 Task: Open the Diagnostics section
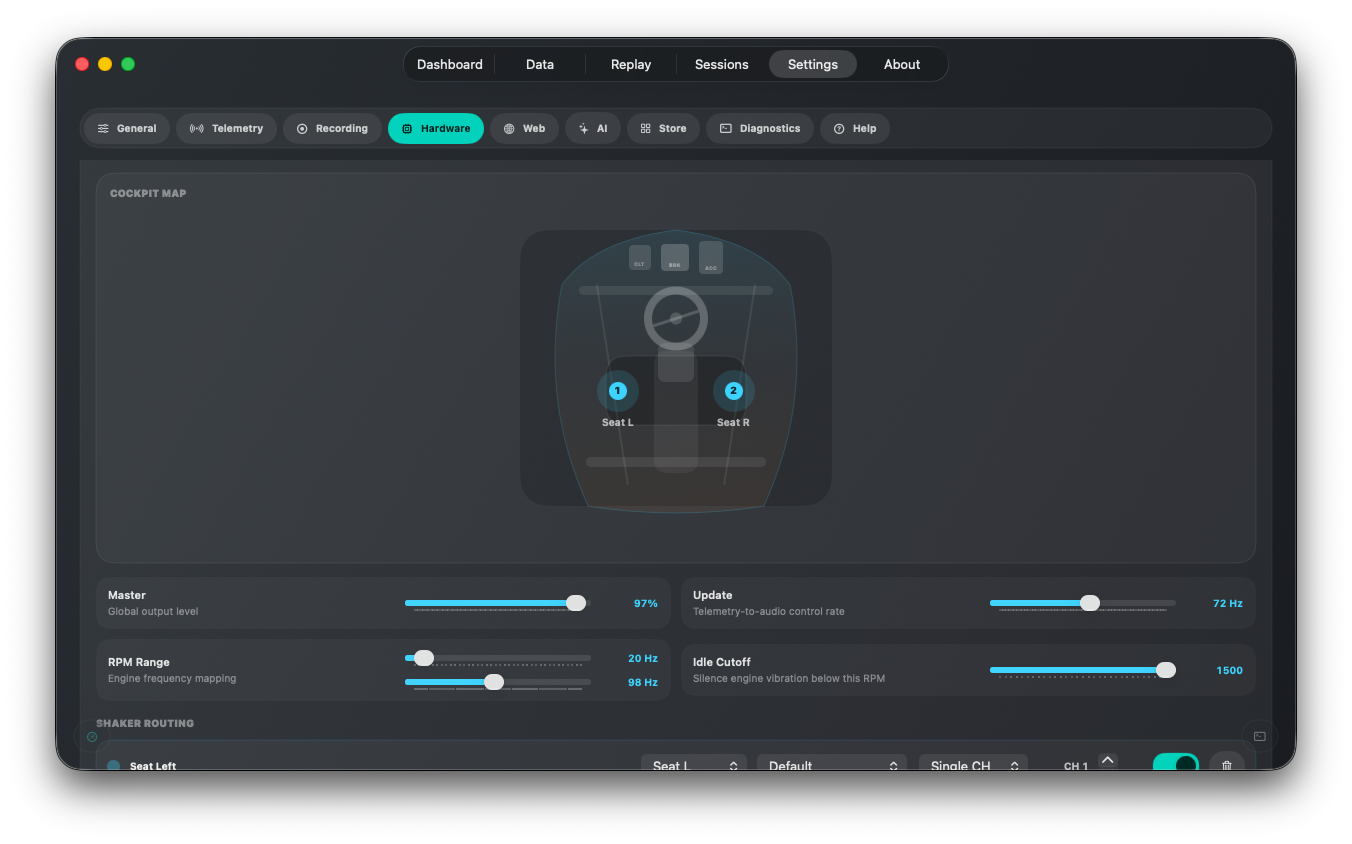(760, 128)
